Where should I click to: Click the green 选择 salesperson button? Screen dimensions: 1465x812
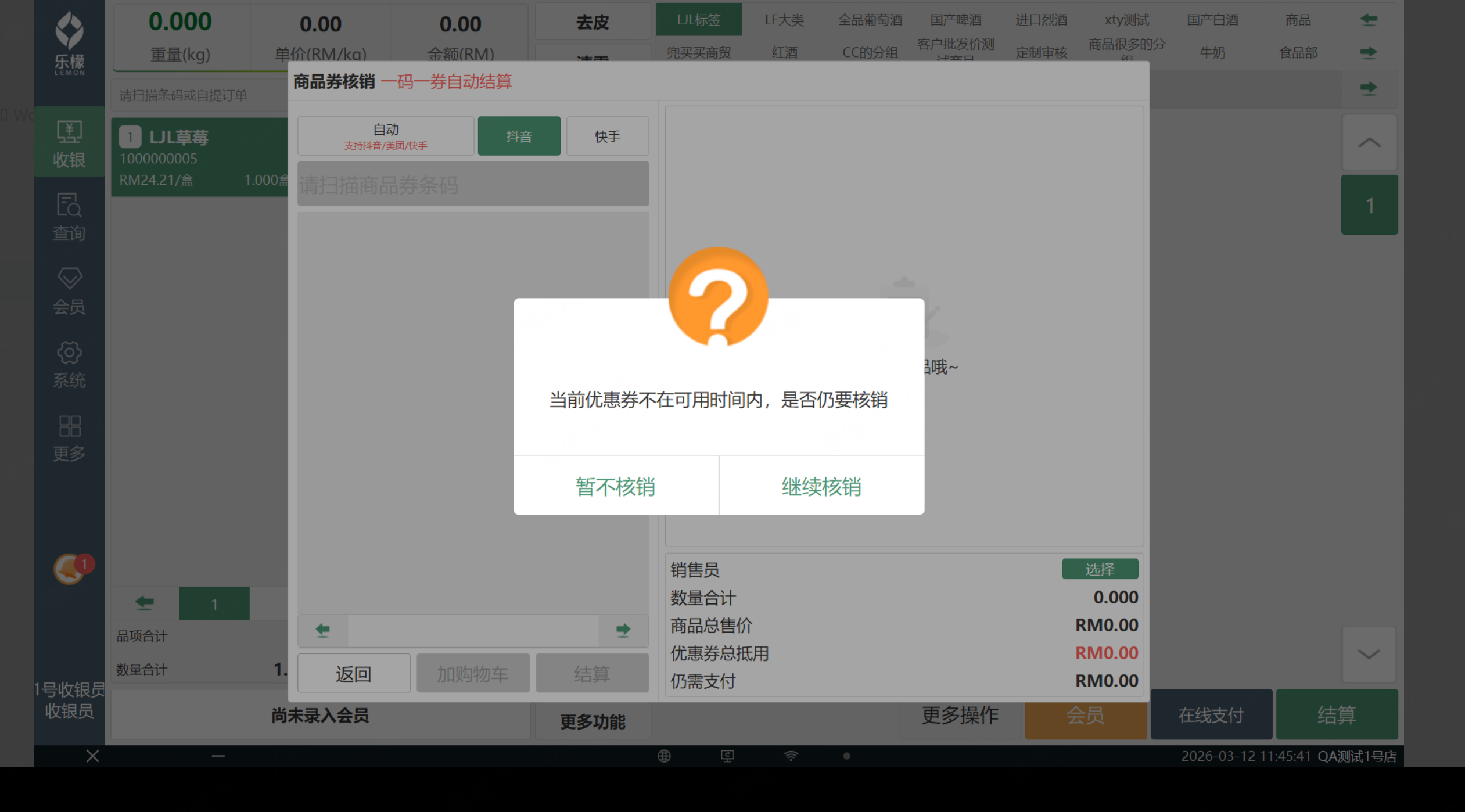[x=1100, y=569]
